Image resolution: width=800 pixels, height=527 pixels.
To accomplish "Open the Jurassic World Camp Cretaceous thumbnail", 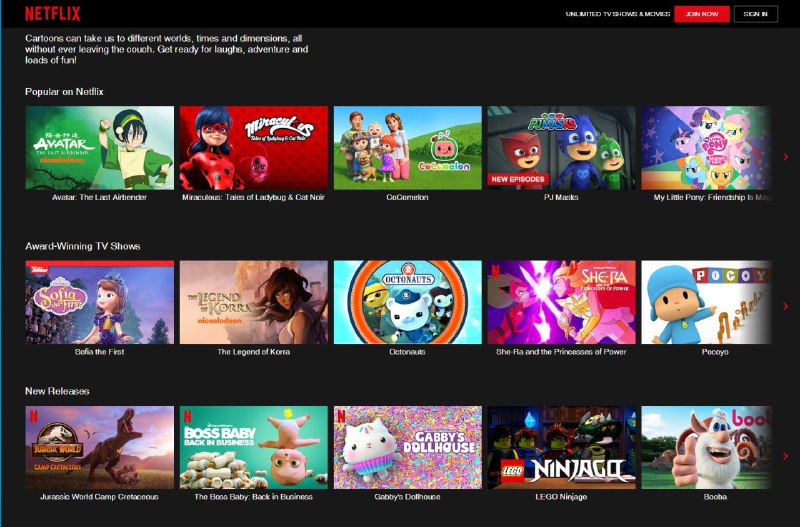I will 99,447.
